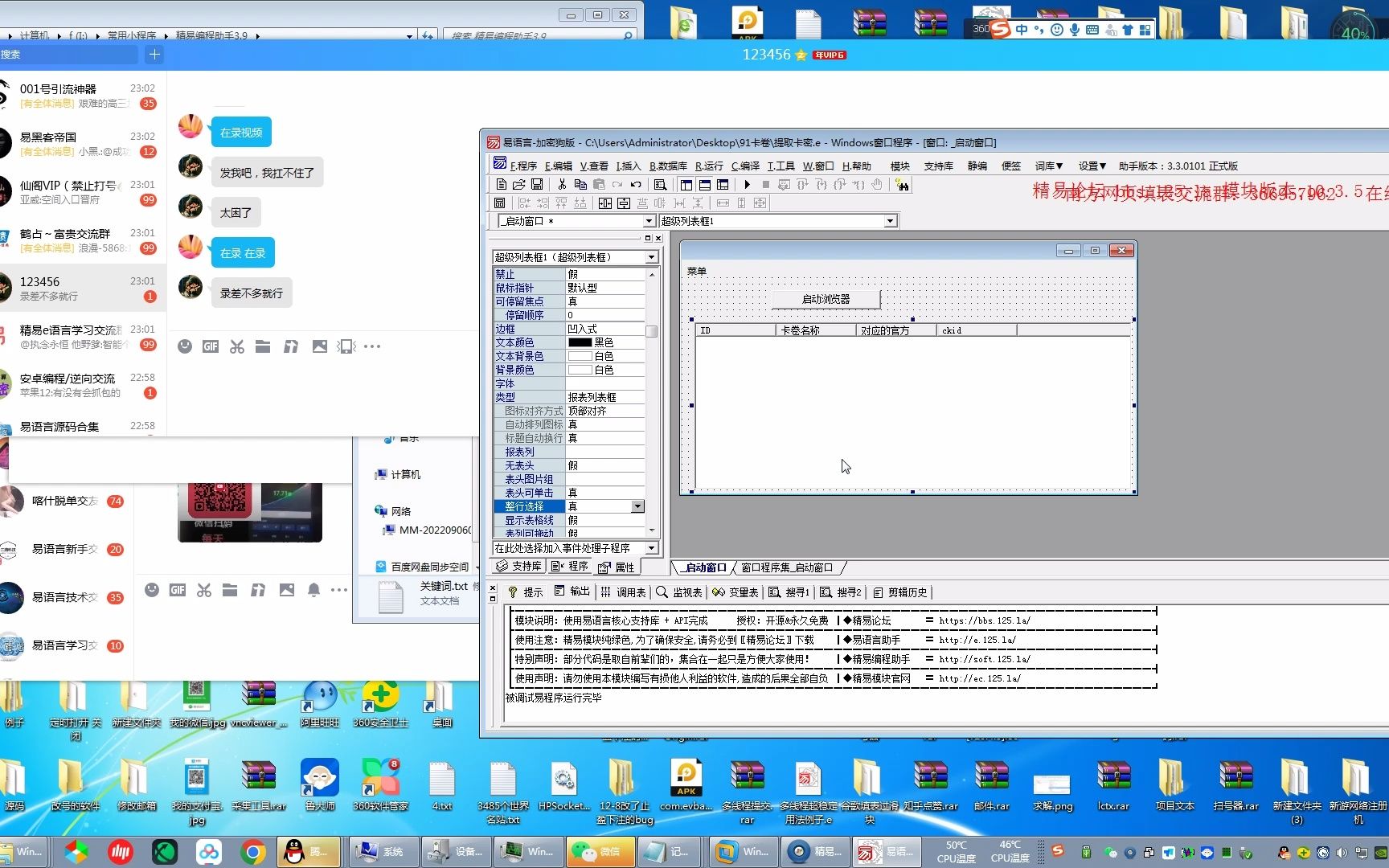Open the 词库 dropdown menu
This screenshot has width=1389, height=868.
click(1048, 166)
